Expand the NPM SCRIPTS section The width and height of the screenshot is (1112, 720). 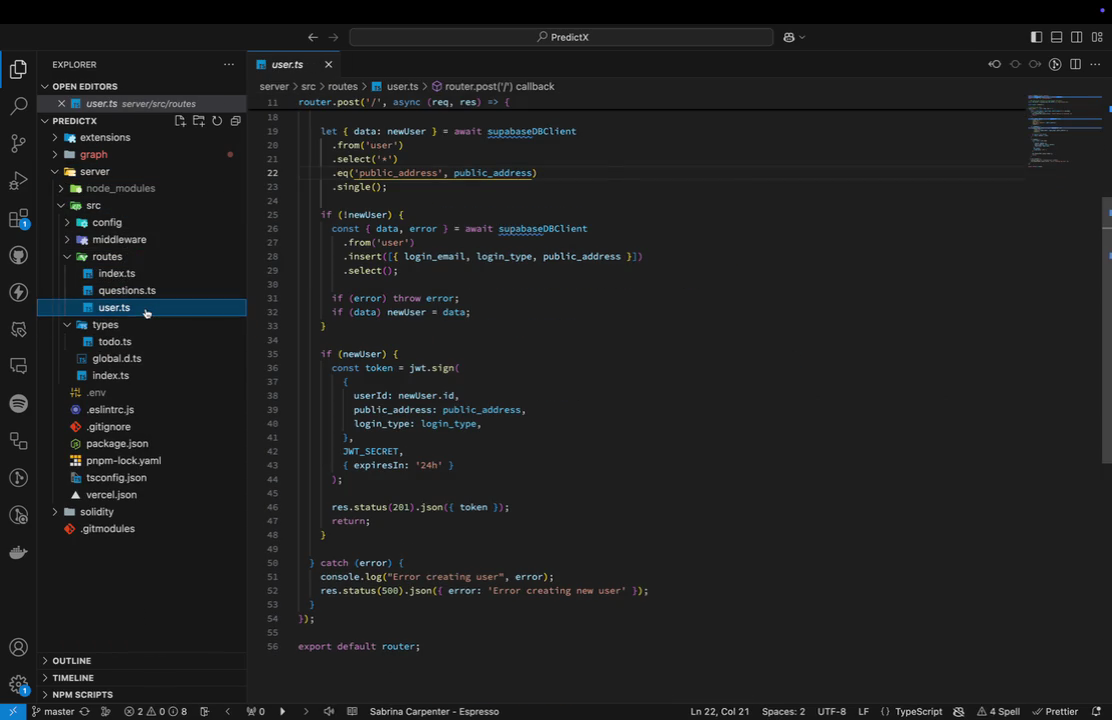(142, 694)
